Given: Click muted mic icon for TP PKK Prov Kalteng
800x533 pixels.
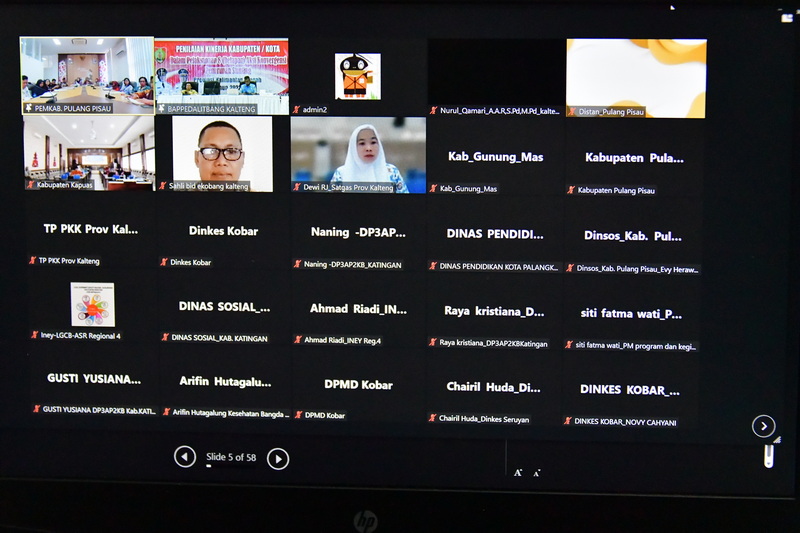Looking at the screenshot, I should click(x=33, y=260).
